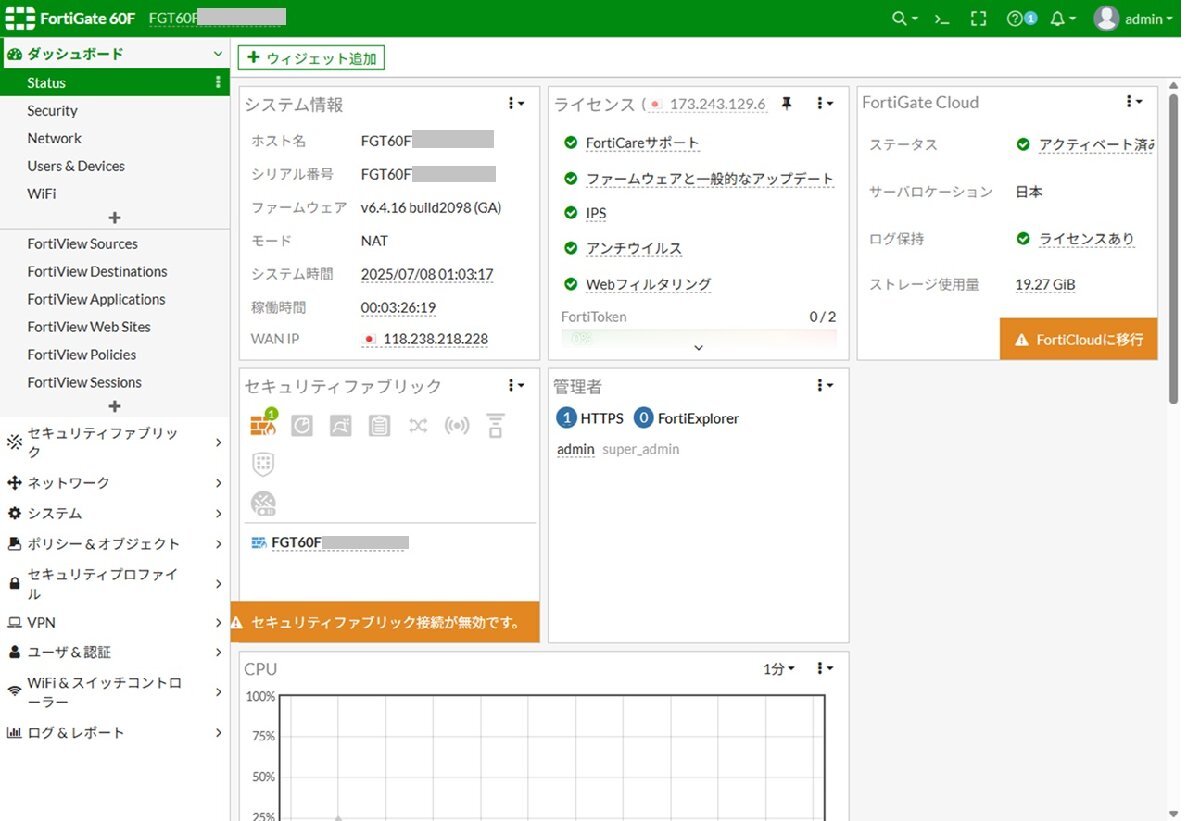Screen dimensions: 1200x821
Task: Open the CPU time range dropdown
Action: pyautogui.click(x=778, y=669)
